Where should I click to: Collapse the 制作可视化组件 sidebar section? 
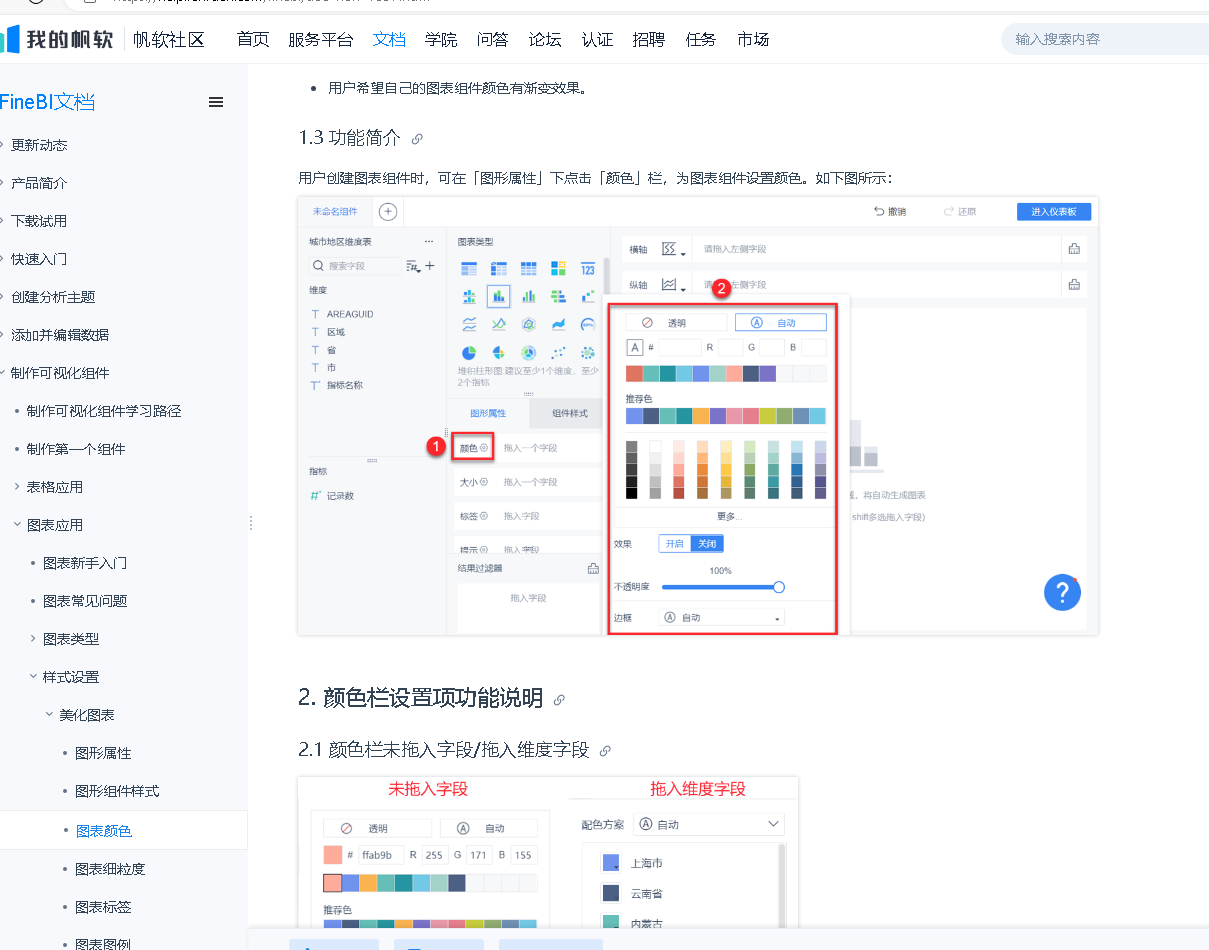click(4, 373)
